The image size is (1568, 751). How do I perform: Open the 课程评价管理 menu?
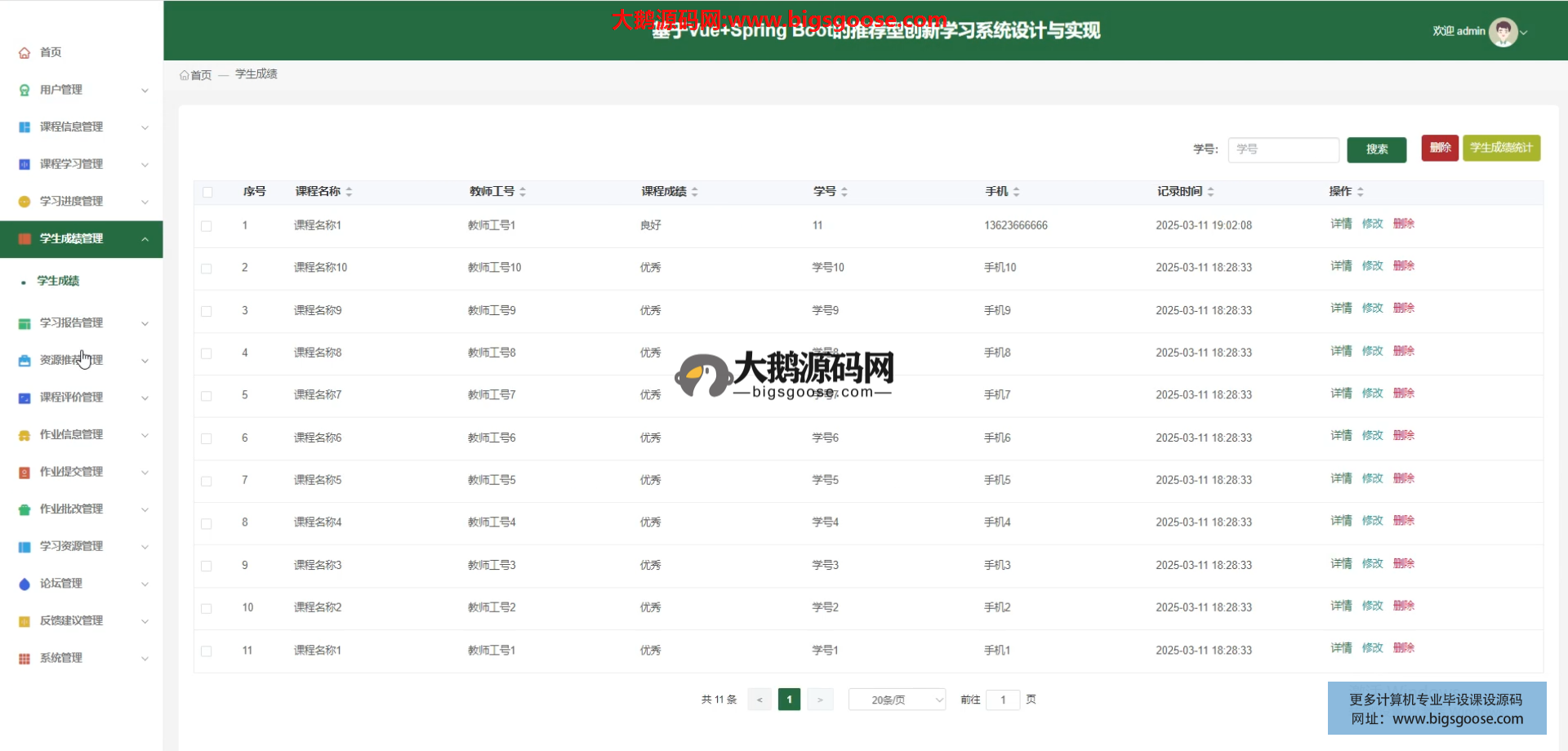pyautogui.click(x=72, y=398)
